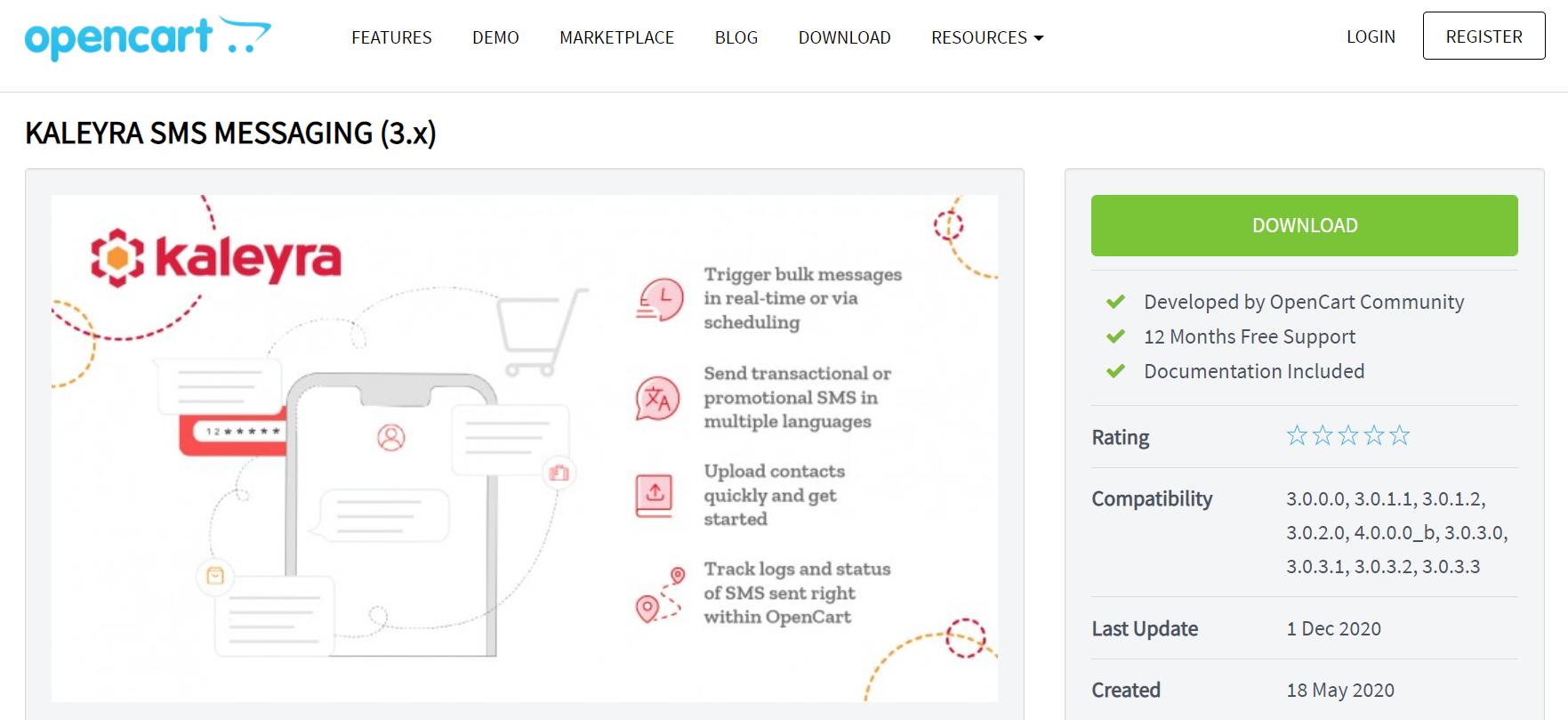1568x720 pixels.
Task: Click 'Upload contacts quickly and get started' text
Action: tap(774, 495)
